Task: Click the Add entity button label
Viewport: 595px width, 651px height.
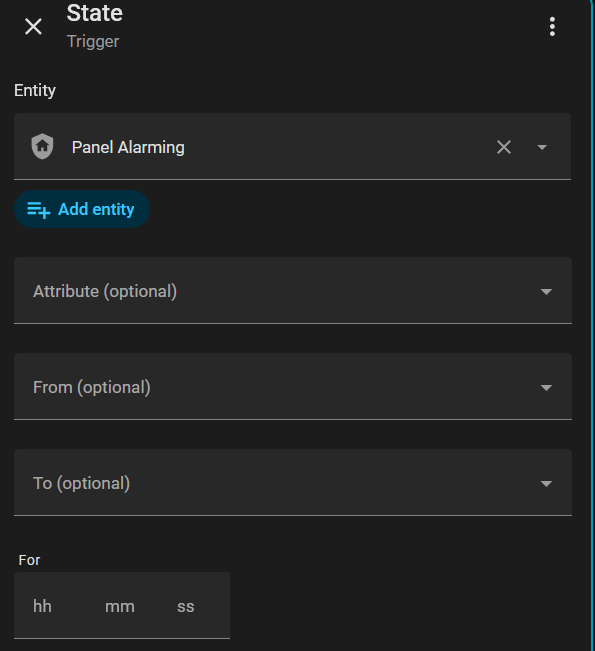Action: tap(96, 209)
